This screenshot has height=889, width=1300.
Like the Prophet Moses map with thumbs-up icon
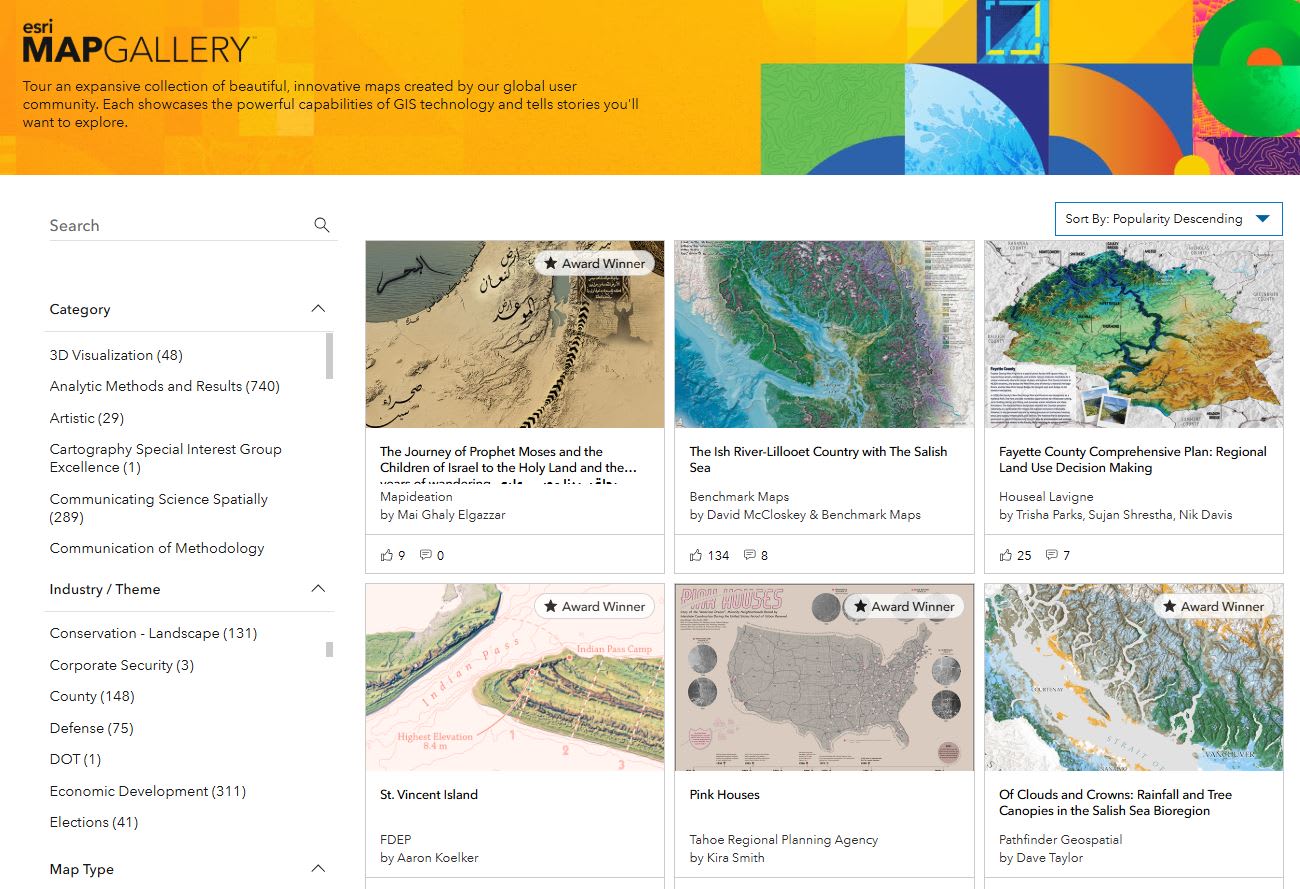point(388,555)
